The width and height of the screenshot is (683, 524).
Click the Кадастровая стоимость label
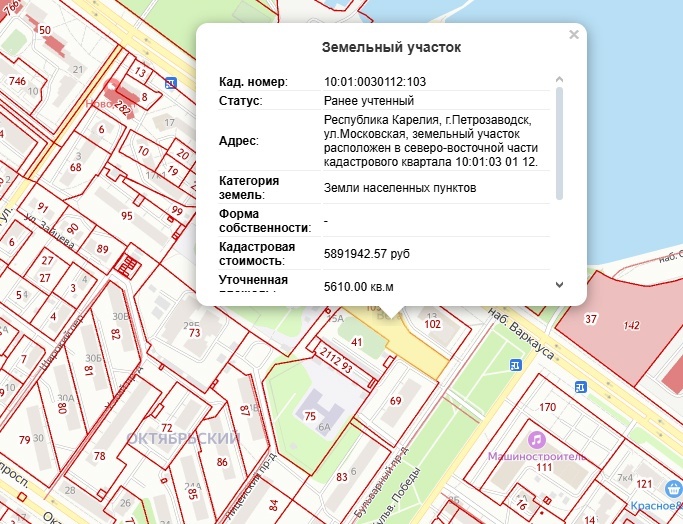point(257,254)
